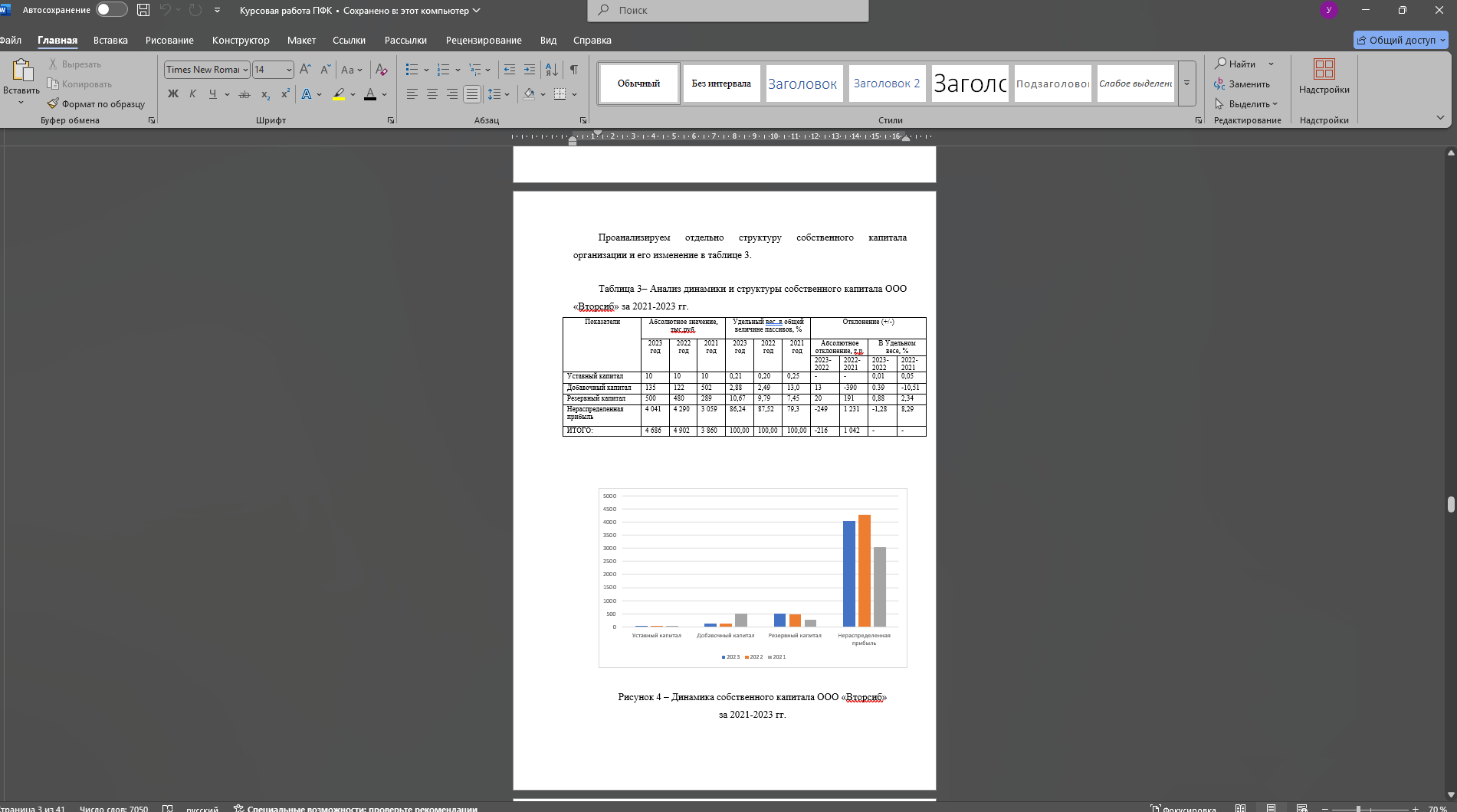1457x812 pixels.
Task: Increase font size with the larger A icon
Action: pyautogui.click(x=305, y=70)
